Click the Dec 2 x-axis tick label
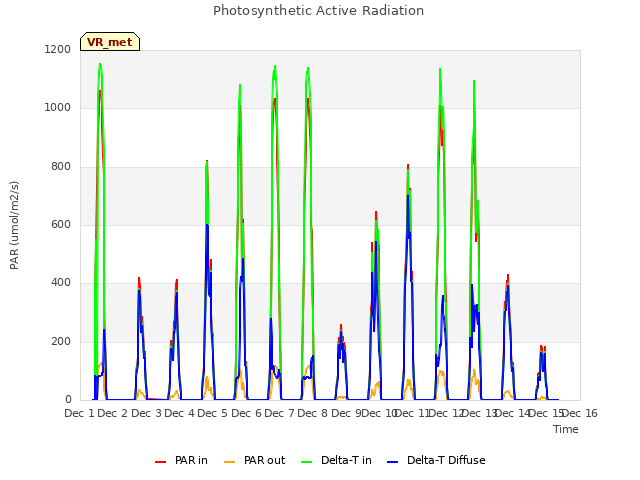The height and width of the screenshot is (480, 640). pos(113,413)
